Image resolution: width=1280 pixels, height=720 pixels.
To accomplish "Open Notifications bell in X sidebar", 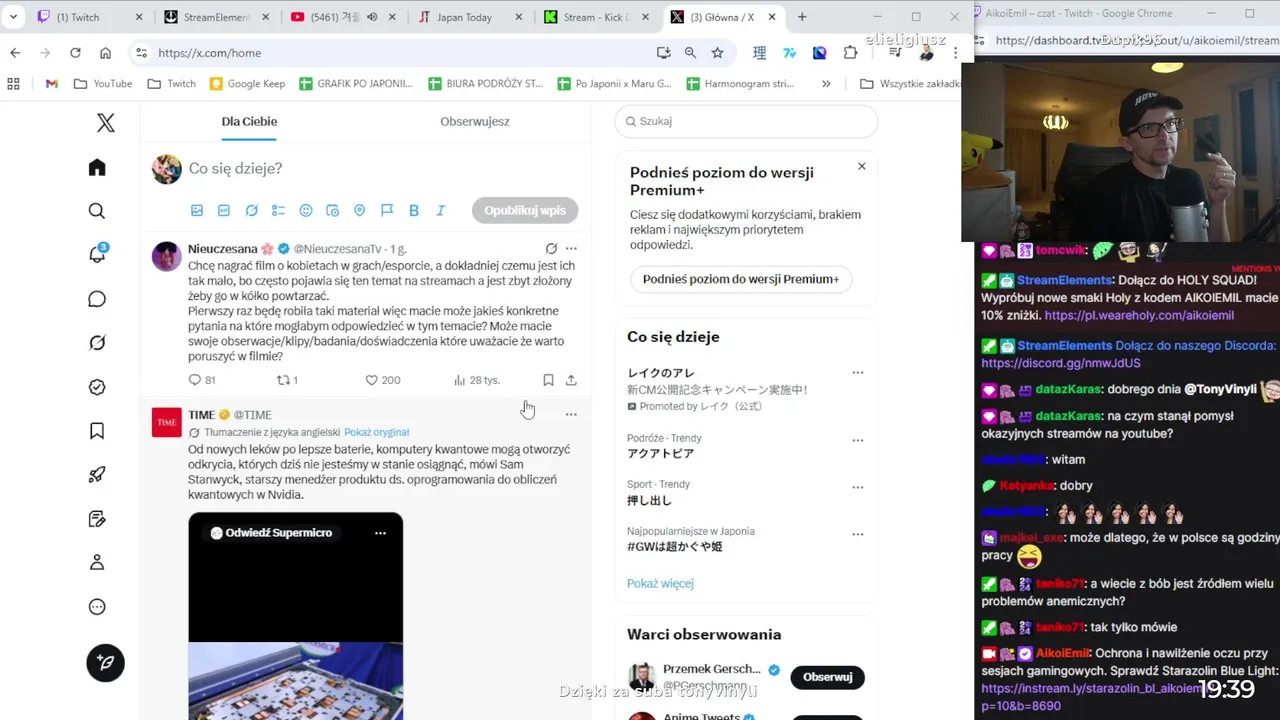I will pyautogui.click(x=97, y=254).
